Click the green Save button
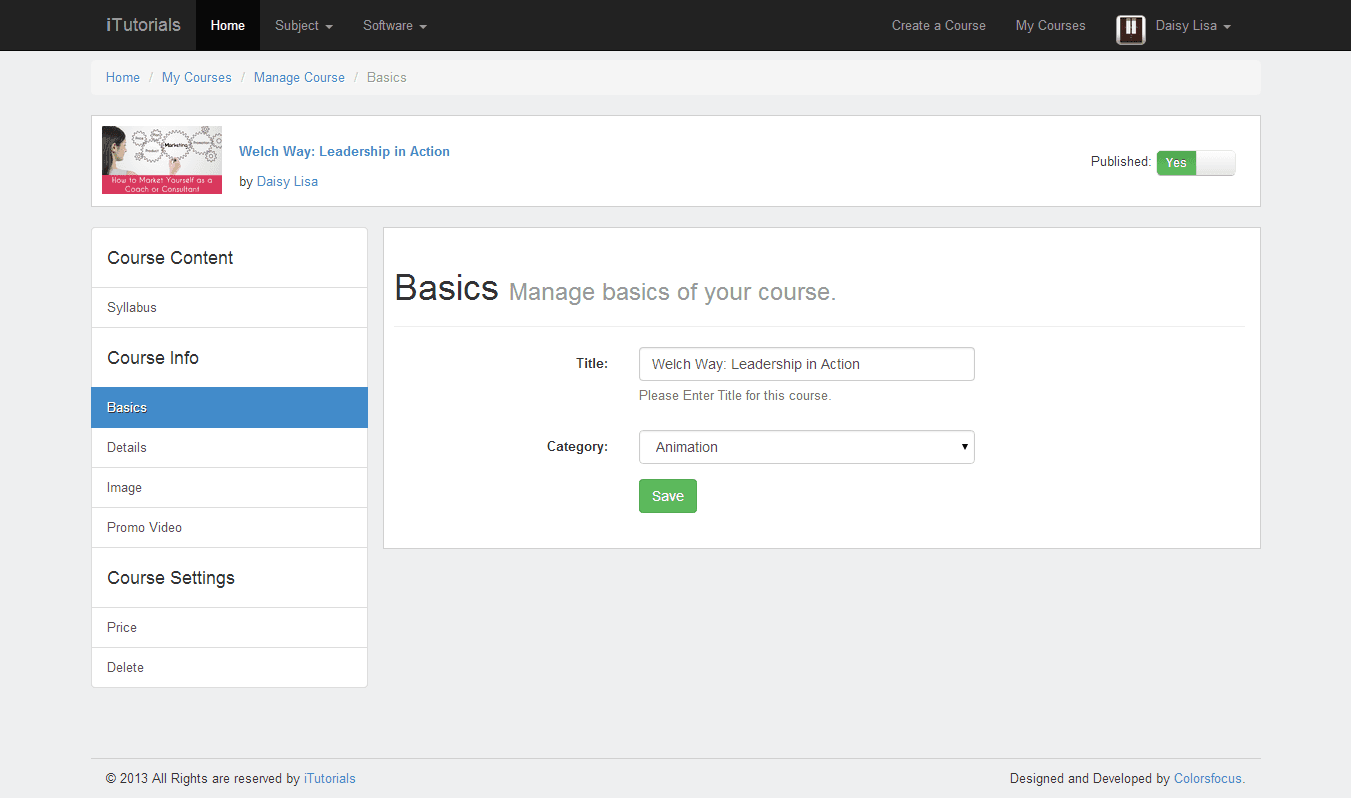Image resolution: width=1351 pixels, height=798 pixels. [668, 496]
